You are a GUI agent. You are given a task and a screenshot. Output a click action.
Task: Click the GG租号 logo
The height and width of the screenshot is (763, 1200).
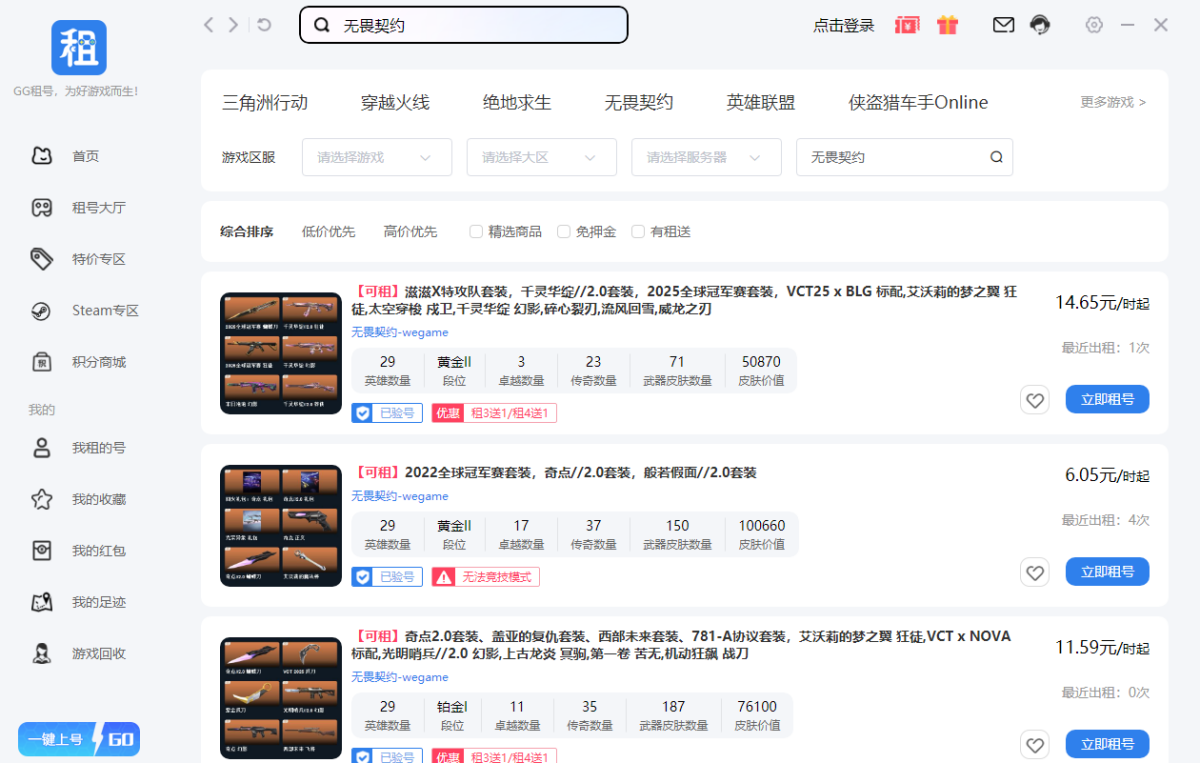click(79, 47)
